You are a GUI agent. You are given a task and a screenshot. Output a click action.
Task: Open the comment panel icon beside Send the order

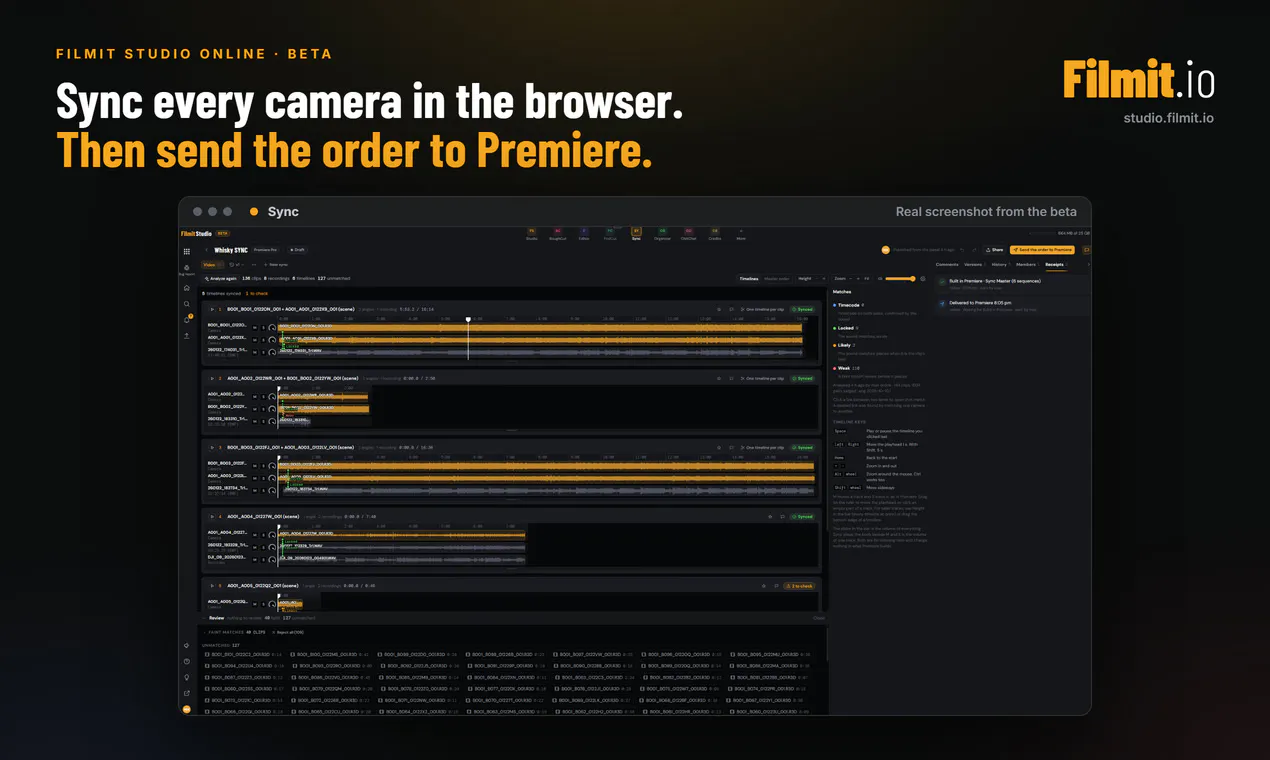click(x=1086, y=250)
